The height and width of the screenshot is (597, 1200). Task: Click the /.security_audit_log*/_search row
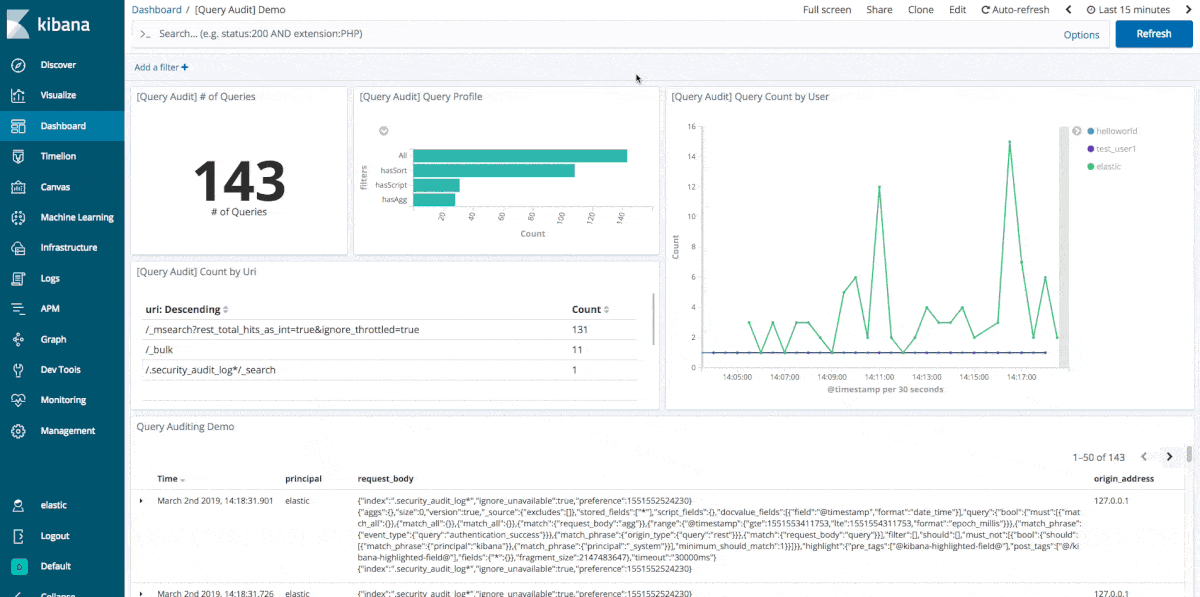click(390, 370)
